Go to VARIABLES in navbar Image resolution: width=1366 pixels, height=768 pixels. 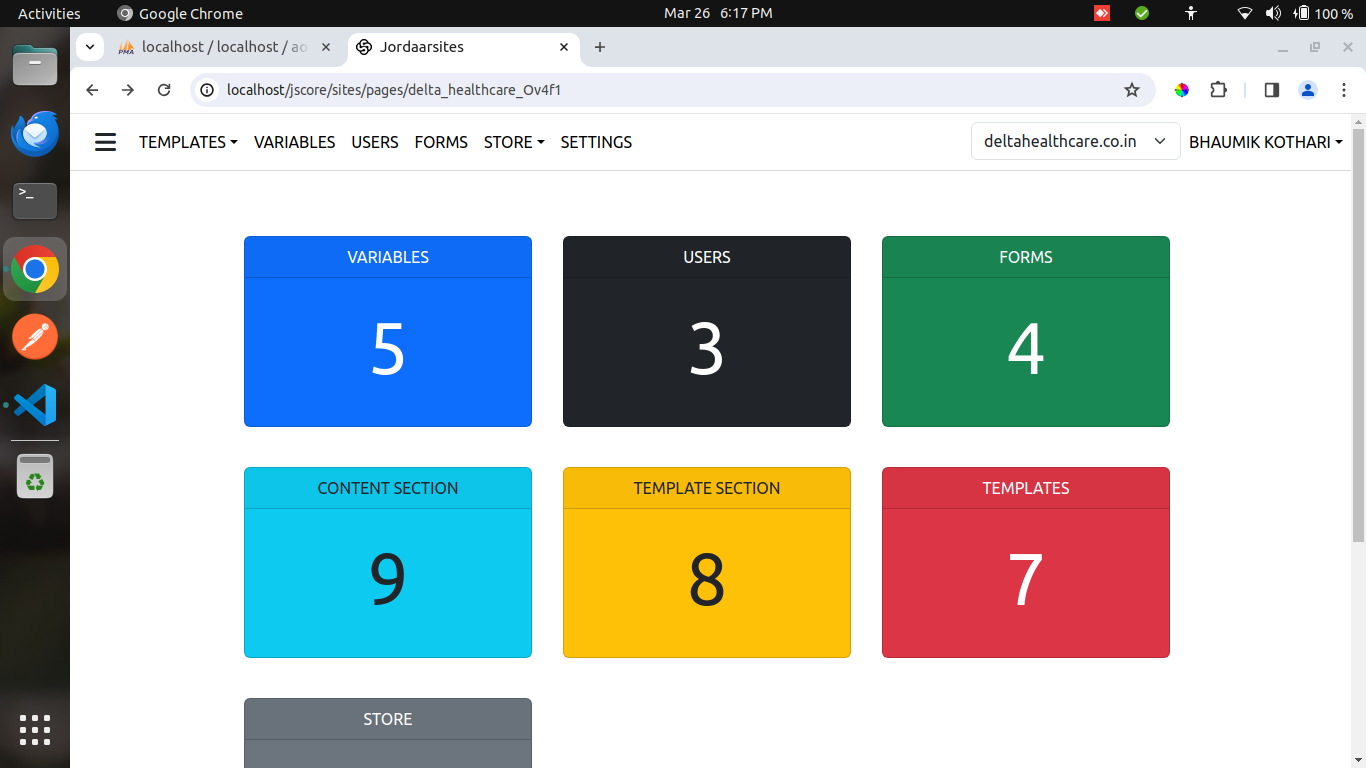pos(294,142)
